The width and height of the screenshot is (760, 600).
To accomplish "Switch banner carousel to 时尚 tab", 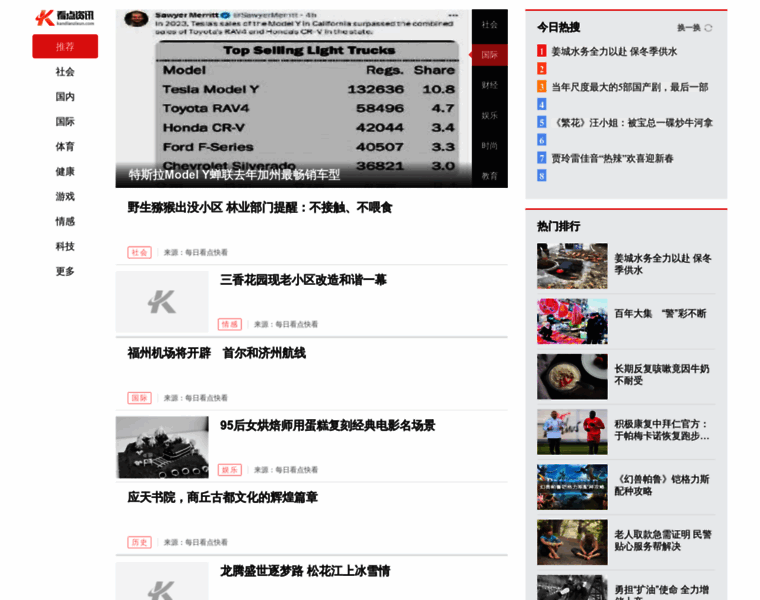I will pyautogui.click(x=490, y=145).
